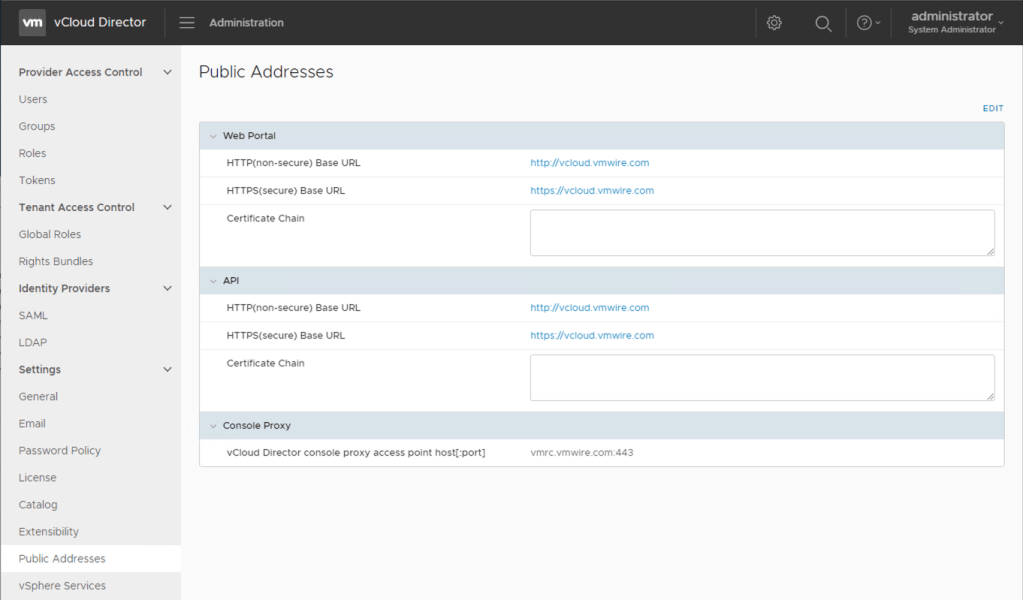Collapse the Provider Access Control section

167,72
